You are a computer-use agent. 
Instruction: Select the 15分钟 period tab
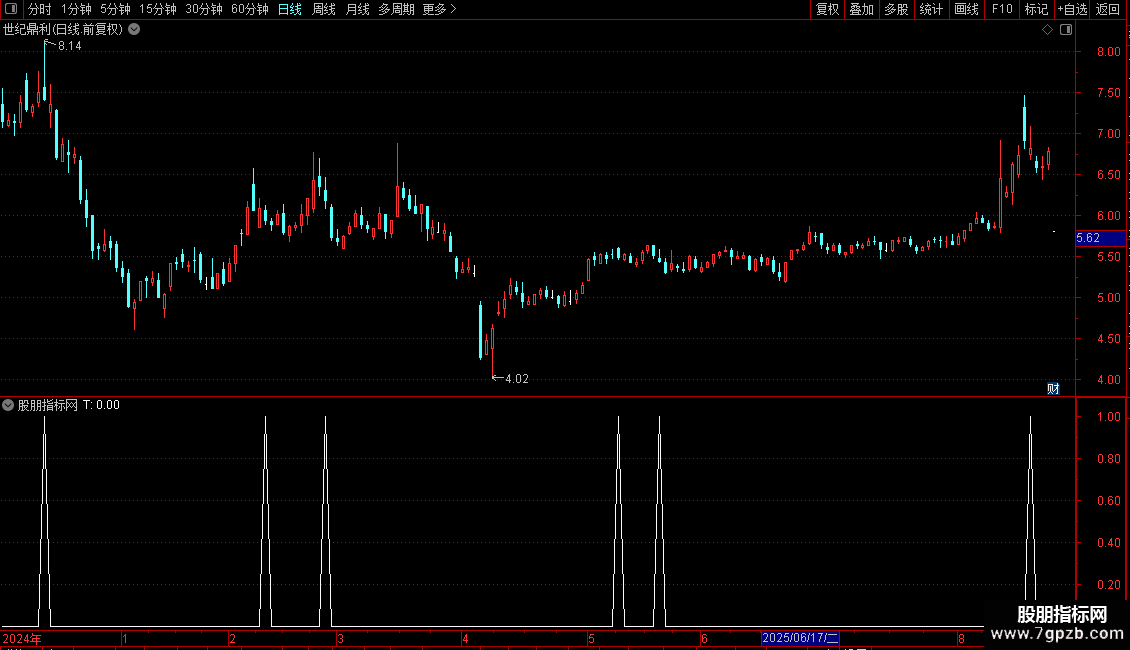(157, 9)
